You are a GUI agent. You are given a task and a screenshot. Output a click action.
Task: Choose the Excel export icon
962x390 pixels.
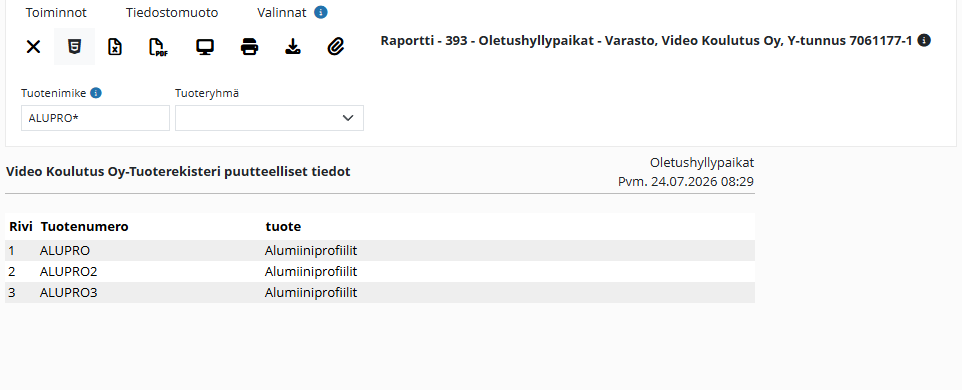(115, 47)
